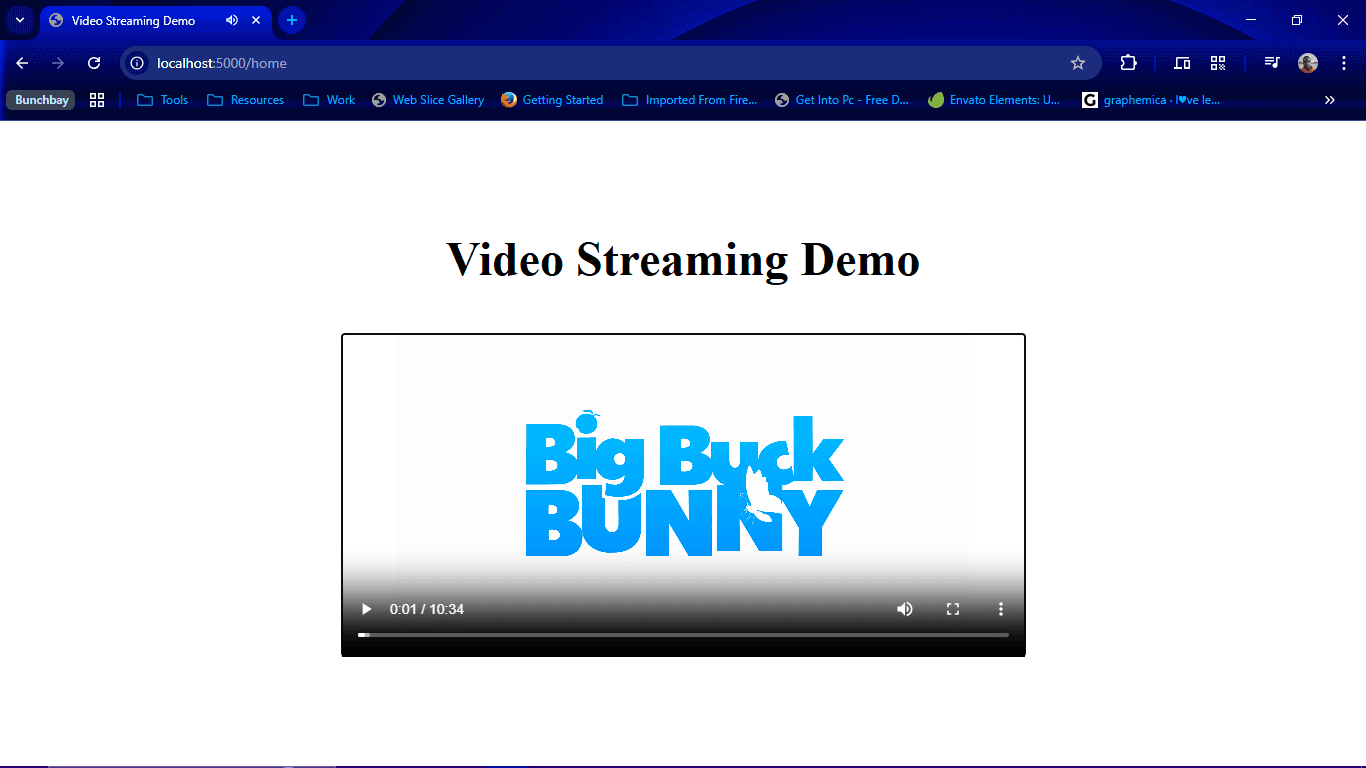
Task: Open video player more options menu
Action: pyautogui.click(x=1001, y=609)
